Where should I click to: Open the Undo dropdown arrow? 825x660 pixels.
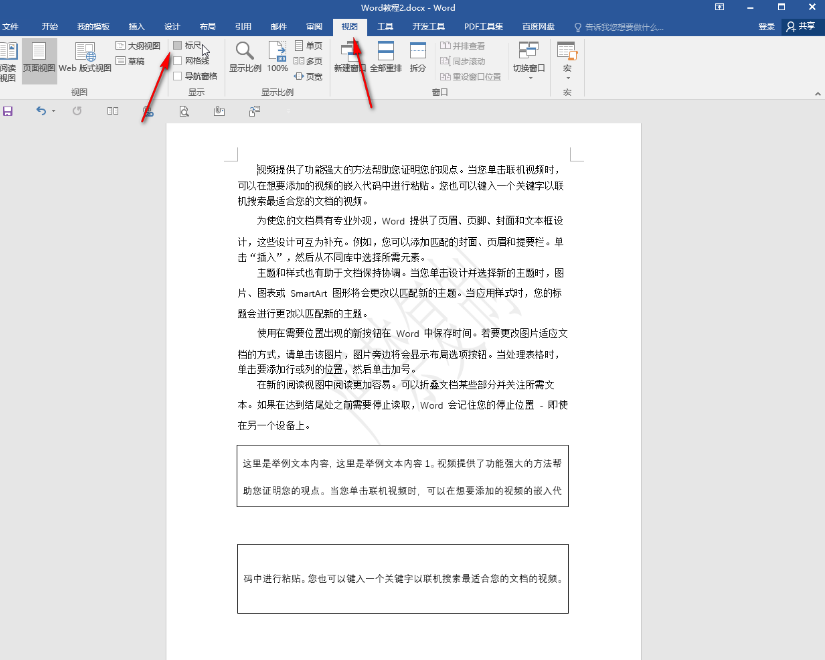[x=56, y=112]
